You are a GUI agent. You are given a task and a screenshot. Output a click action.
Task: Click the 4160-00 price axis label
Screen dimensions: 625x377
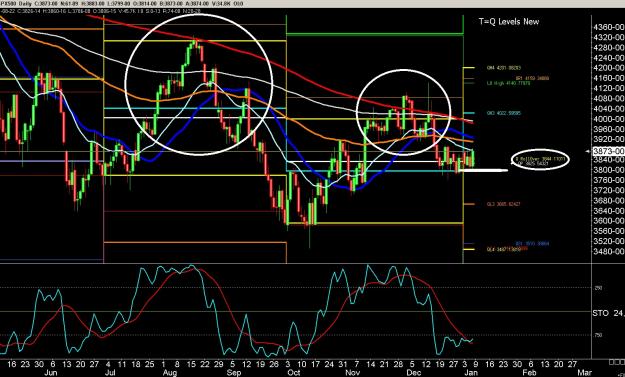click(608, 78)
